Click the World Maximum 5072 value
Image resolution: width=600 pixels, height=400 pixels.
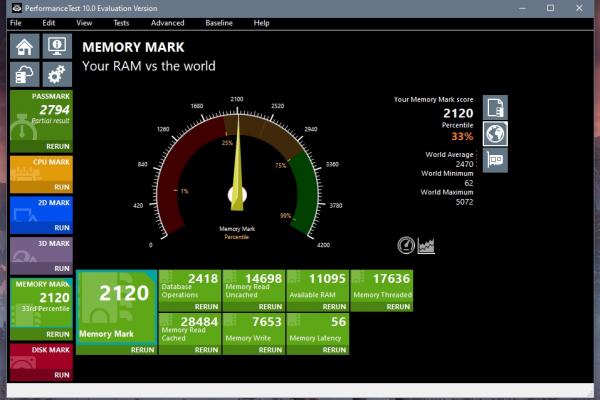[464, 202]
